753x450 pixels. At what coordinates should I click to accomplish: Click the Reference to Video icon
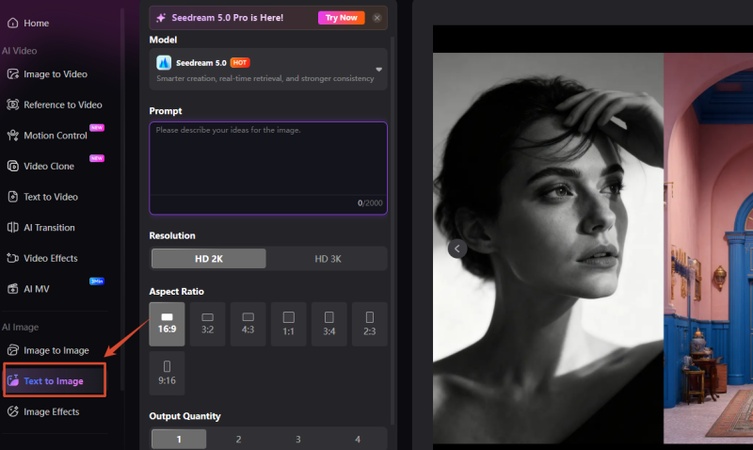click(13, 104)
